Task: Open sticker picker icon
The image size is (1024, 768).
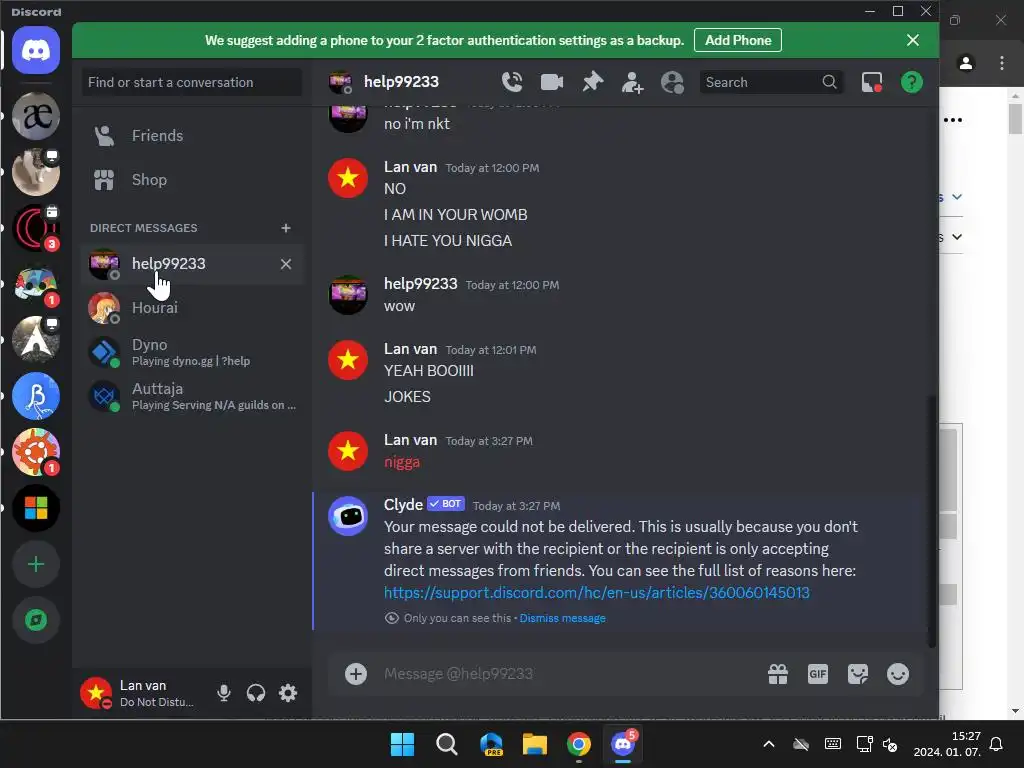Action: click(x=857, y=674)
